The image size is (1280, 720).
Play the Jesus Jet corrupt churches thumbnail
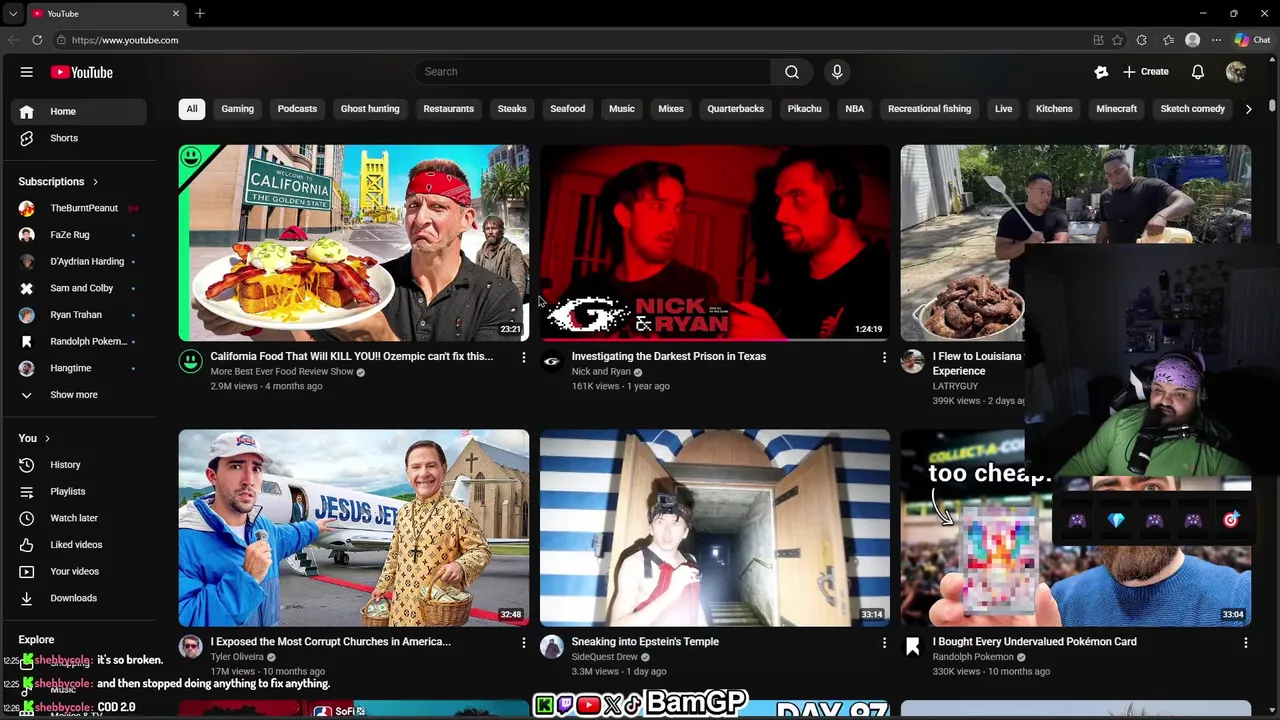(354, 528)
